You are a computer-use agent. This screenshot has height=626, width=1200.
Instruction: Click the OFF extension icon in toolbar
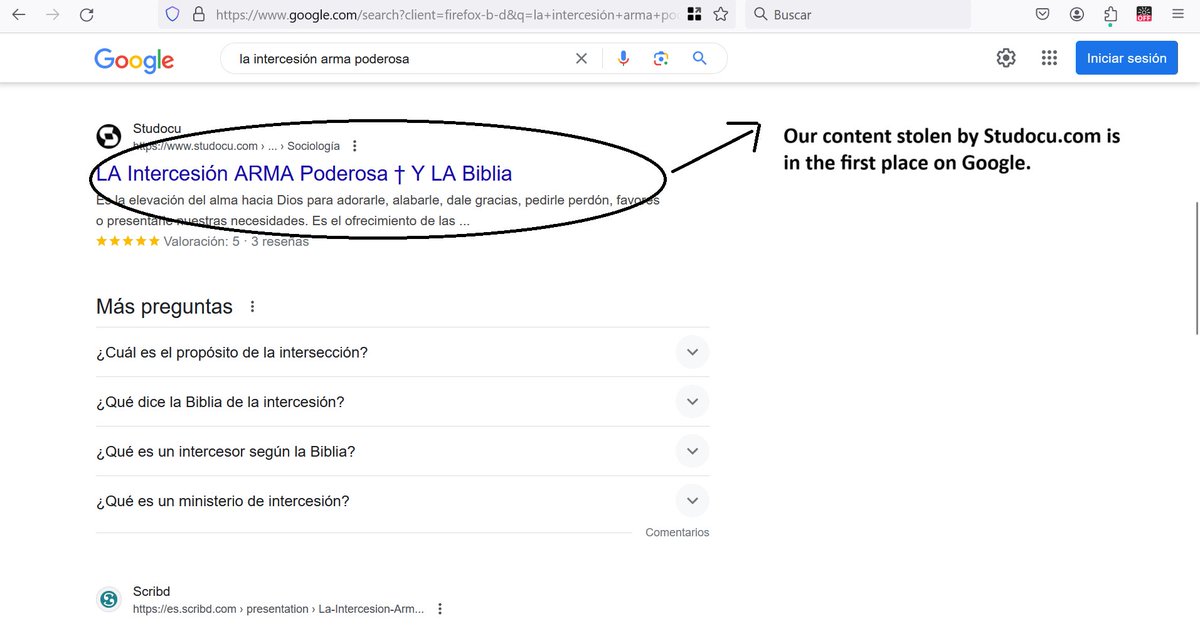tap(1144, 15)
